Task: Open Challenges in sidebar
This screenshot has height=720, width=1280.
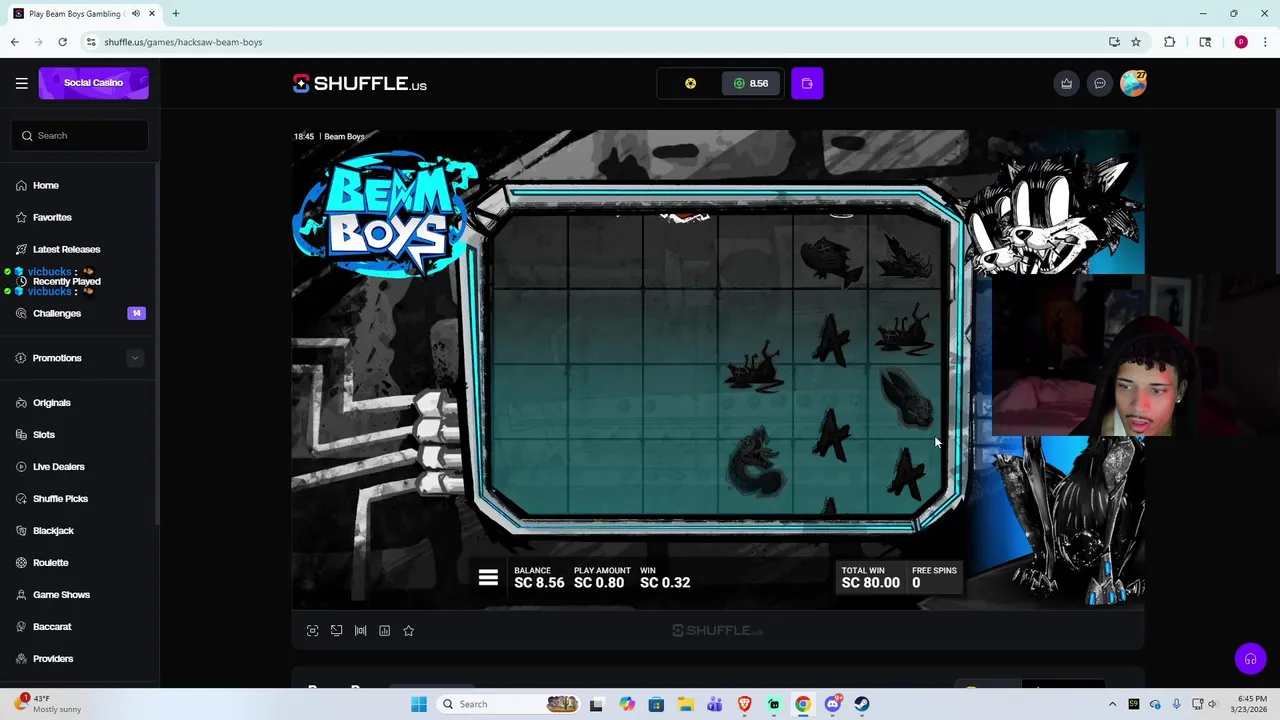Action: pos(57,313)
